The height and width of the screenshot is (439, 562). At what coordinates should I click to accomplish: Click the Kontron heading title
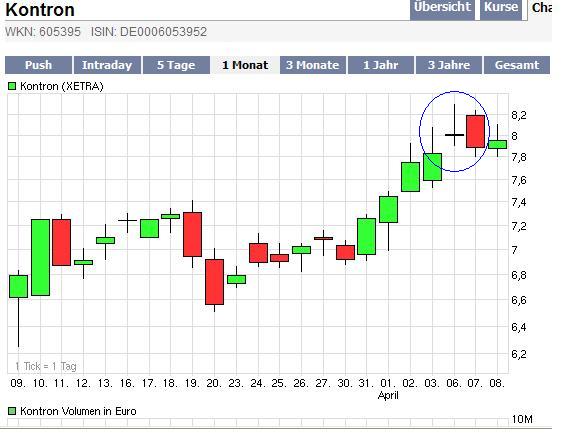pos(40,10)
